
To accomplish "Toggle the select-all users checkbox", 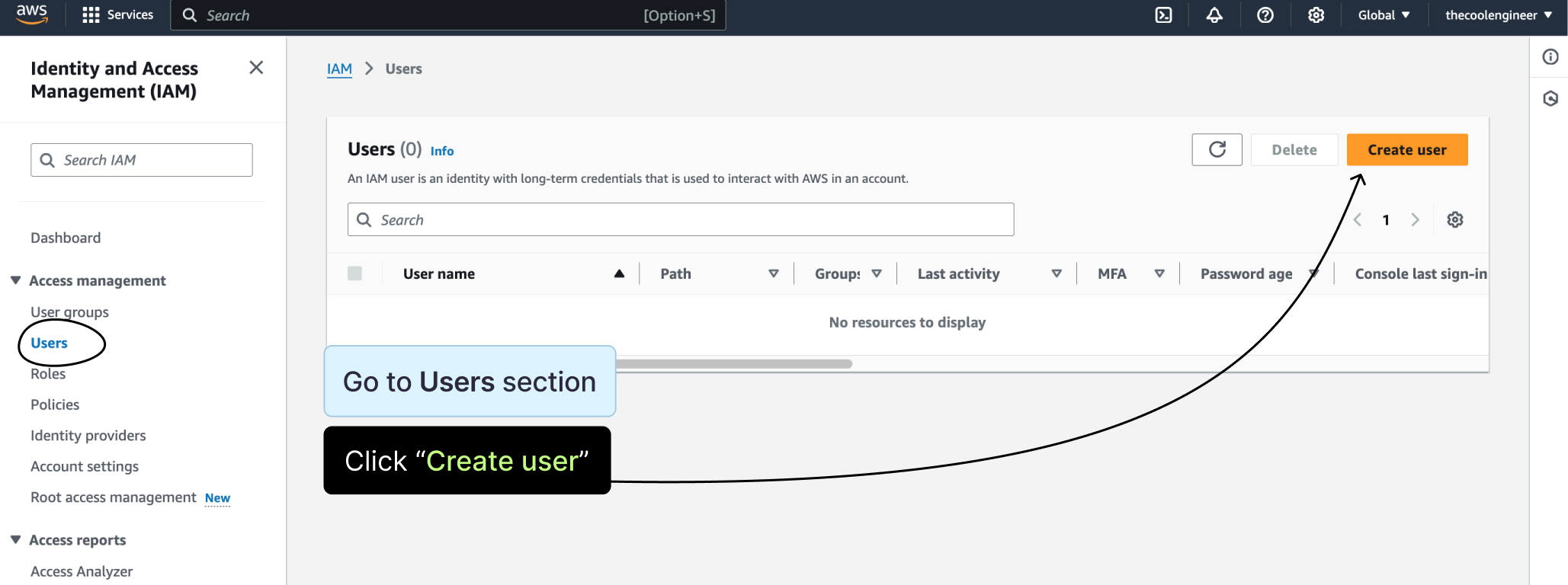I will point(354,273).
